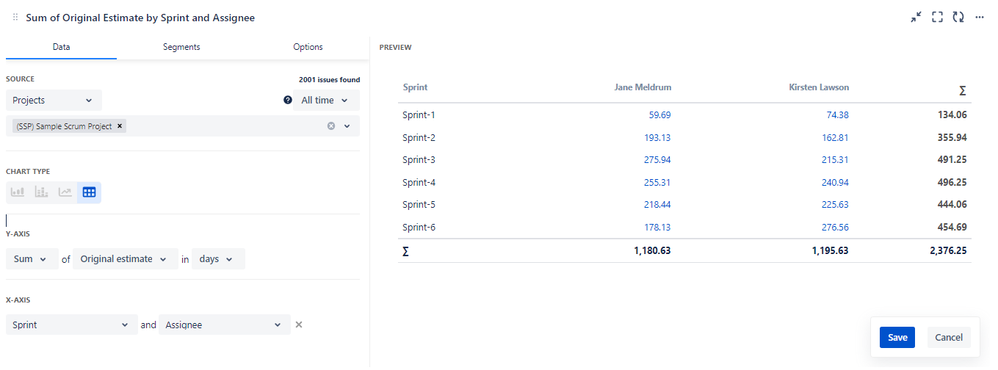
Task: Click the grand total 2,376.25
Action: [948, 251]
